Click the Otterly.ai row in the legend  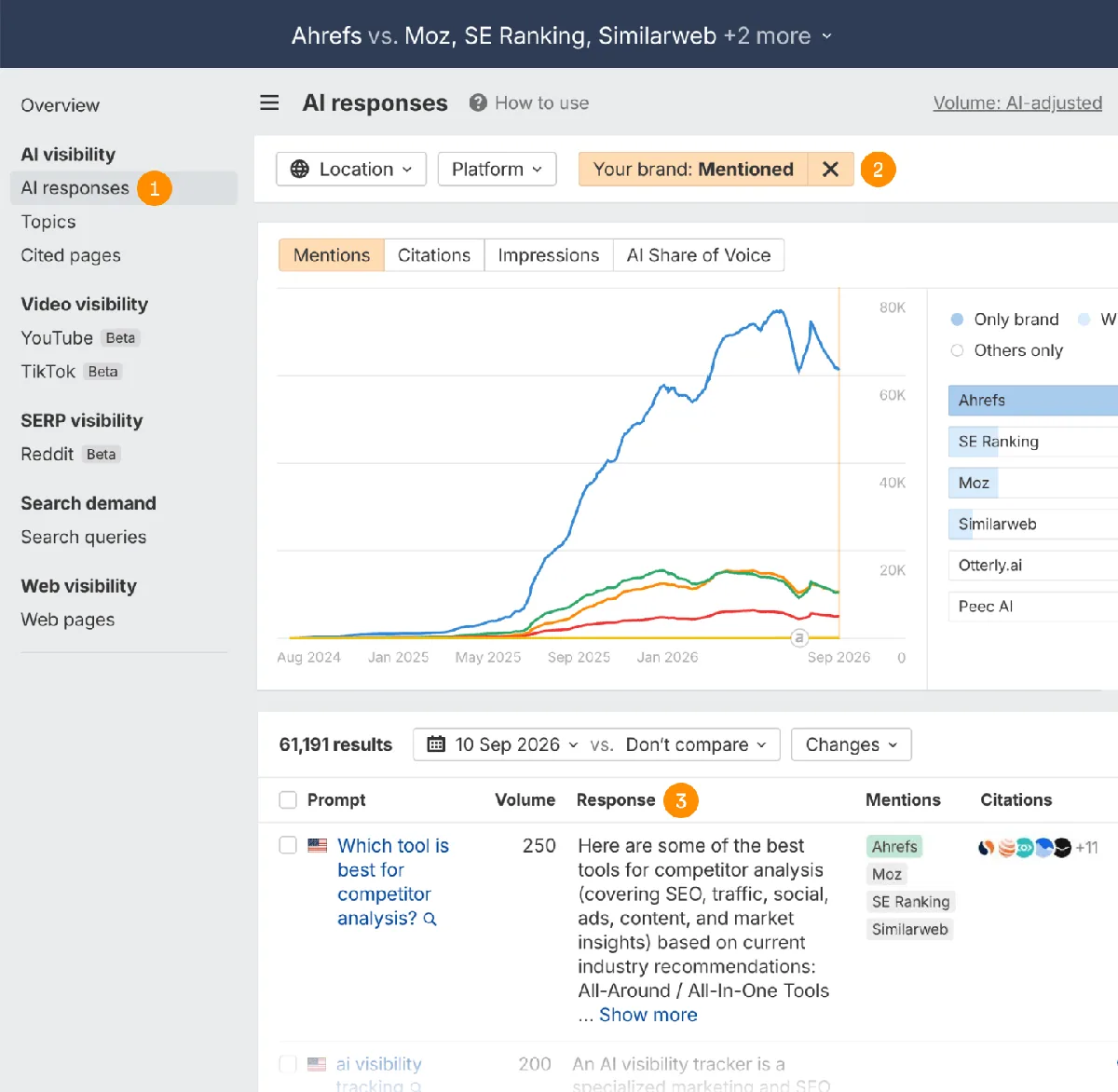1032,565
